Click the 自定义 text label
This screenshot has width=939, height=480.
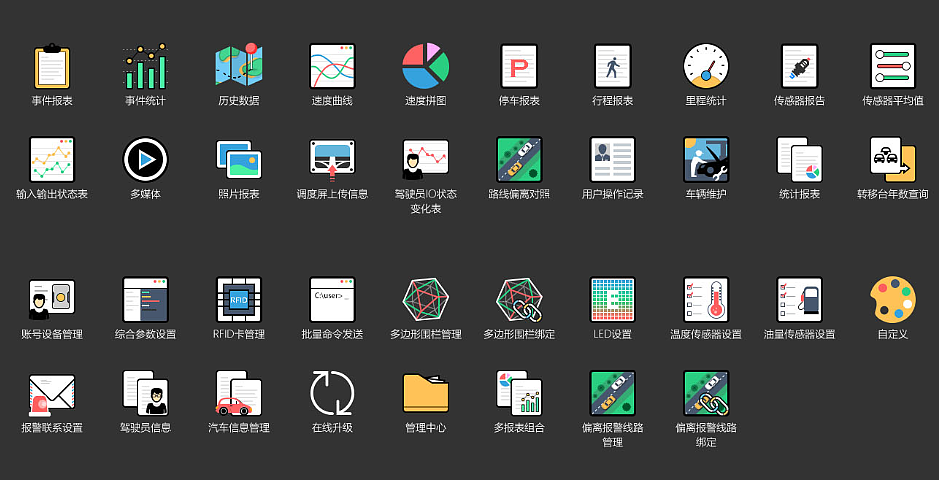tap(893, 335)
